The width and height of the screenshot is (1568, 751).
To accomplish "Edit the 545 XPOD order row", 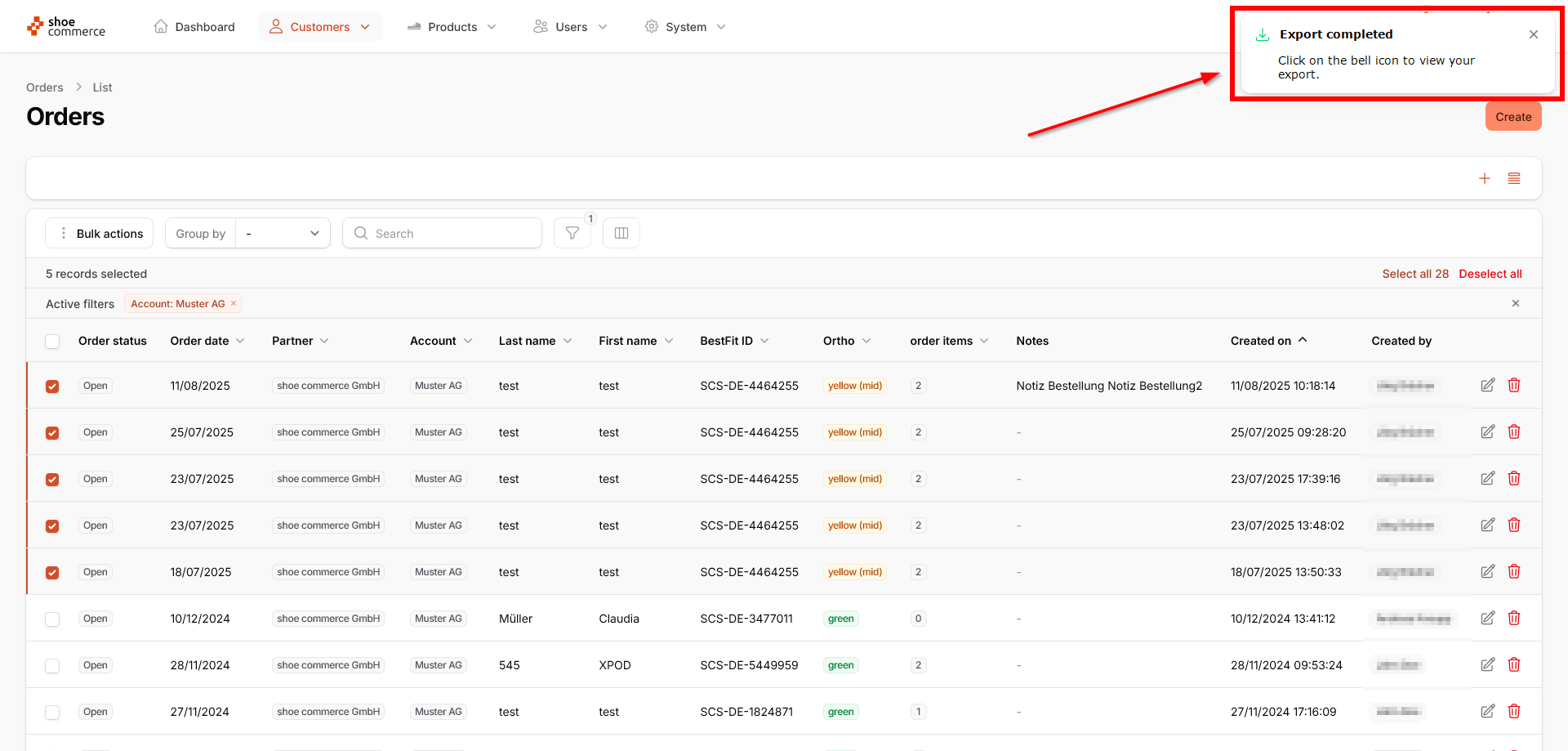I will point(1487,664).
